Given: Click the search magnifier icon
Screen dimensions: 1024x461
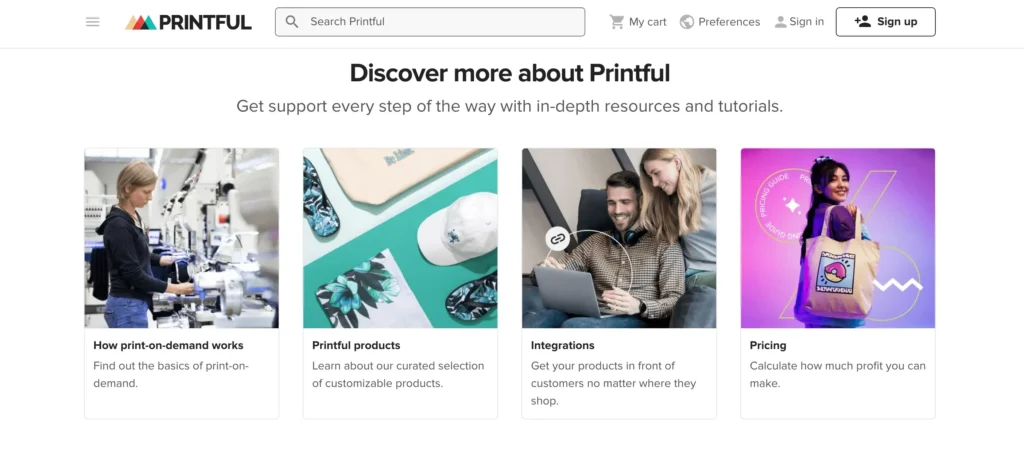Looking at the screenshot, I should tap(292, 22).
